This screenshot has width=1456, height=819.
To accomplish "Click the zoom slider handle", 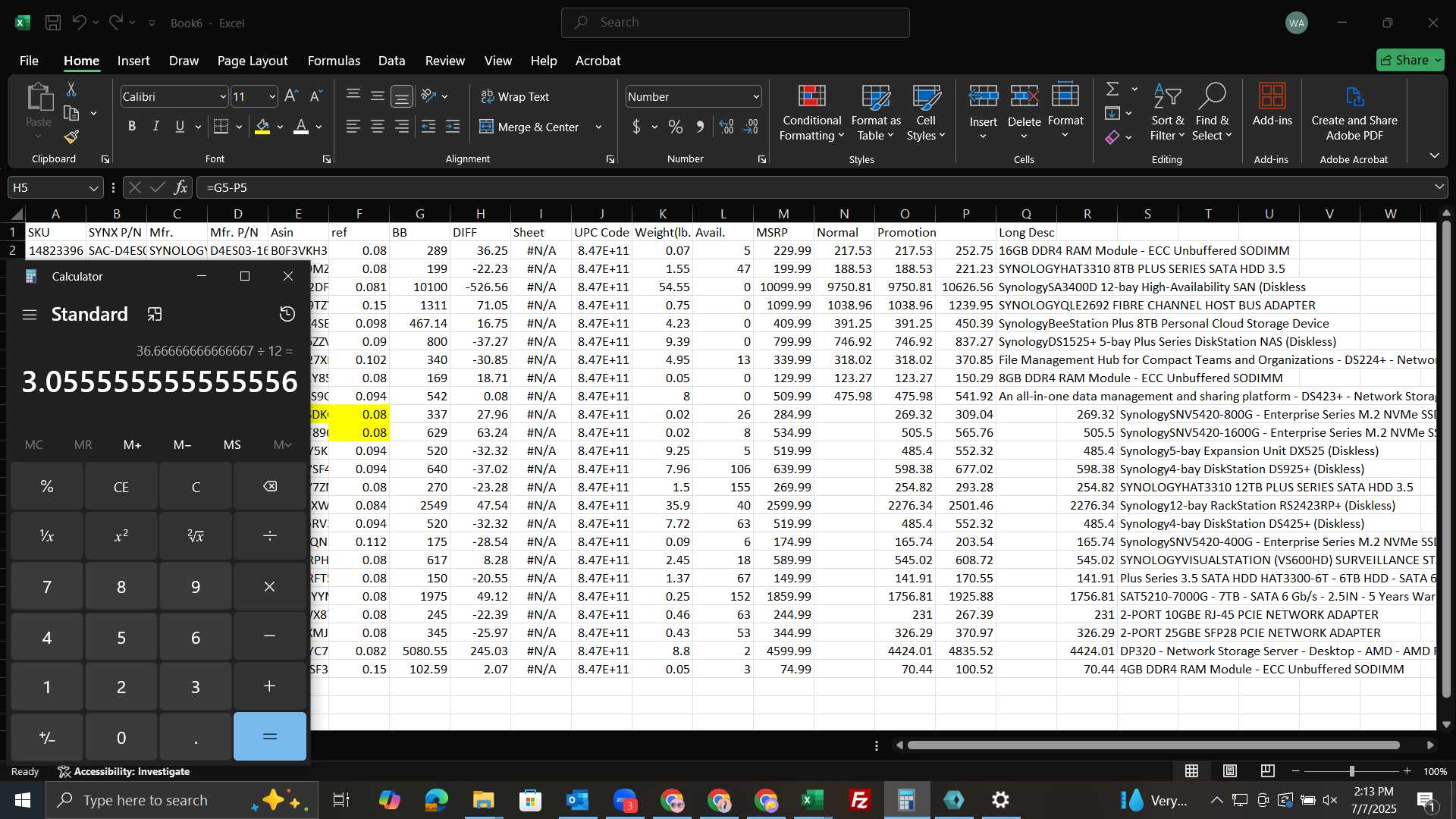I will (x=1351, y=771).
